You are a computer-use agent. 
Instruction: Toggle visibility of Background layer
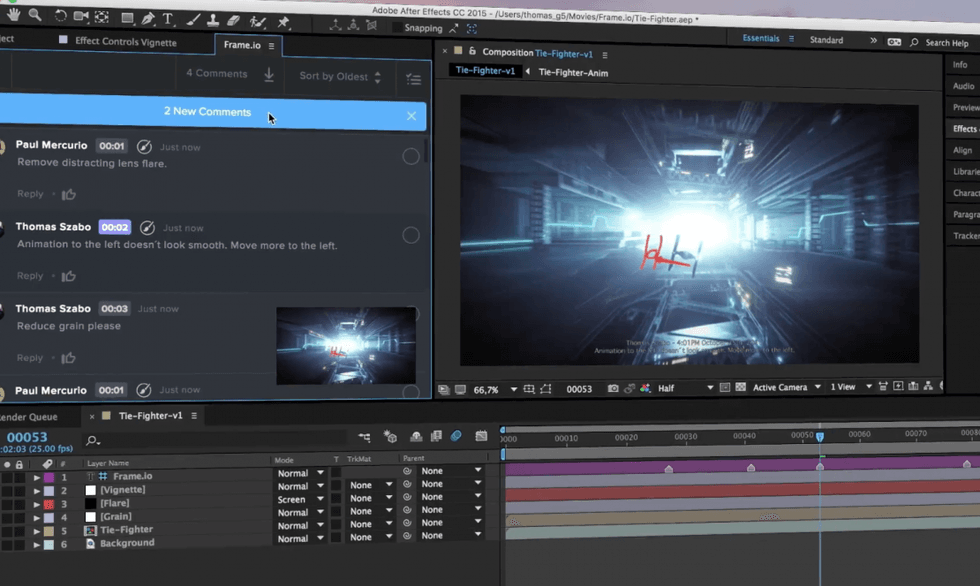coord(7,545)
